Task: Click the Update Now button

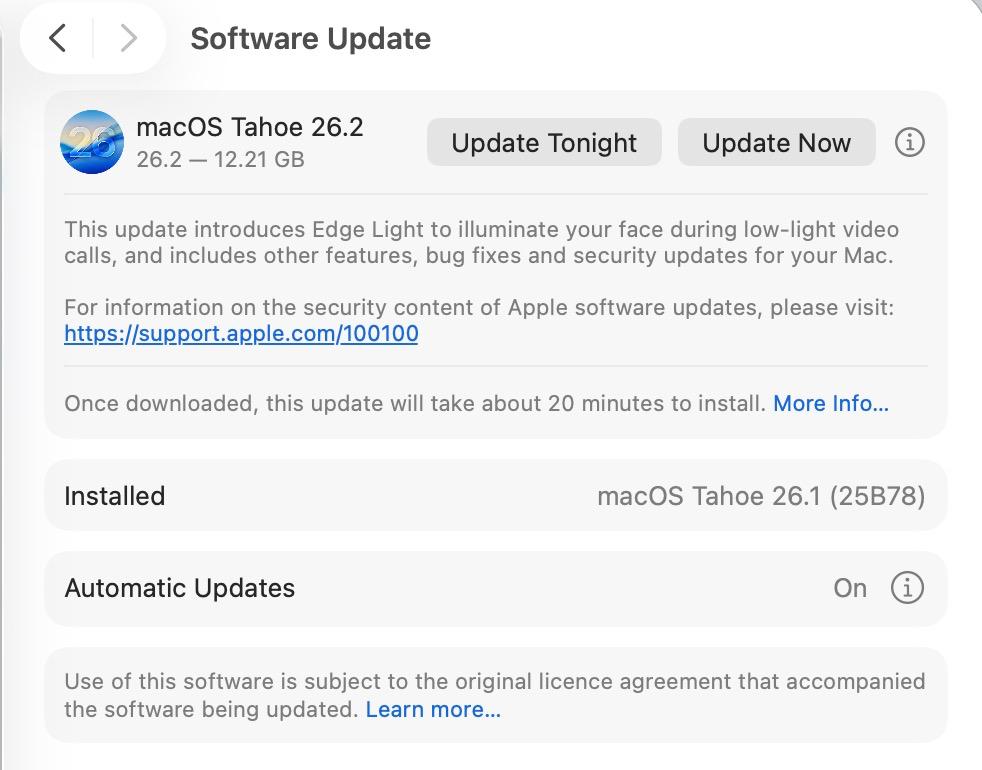Action: click(x=776, y=142)
